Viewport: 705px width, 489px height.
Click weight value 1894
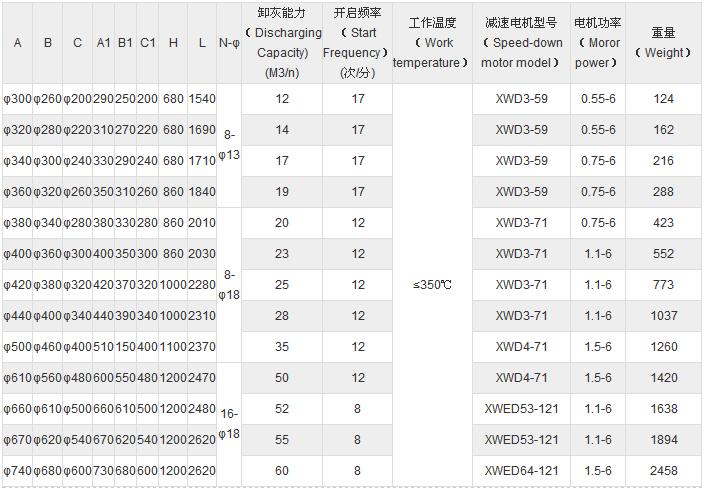(x=664, y=440)
